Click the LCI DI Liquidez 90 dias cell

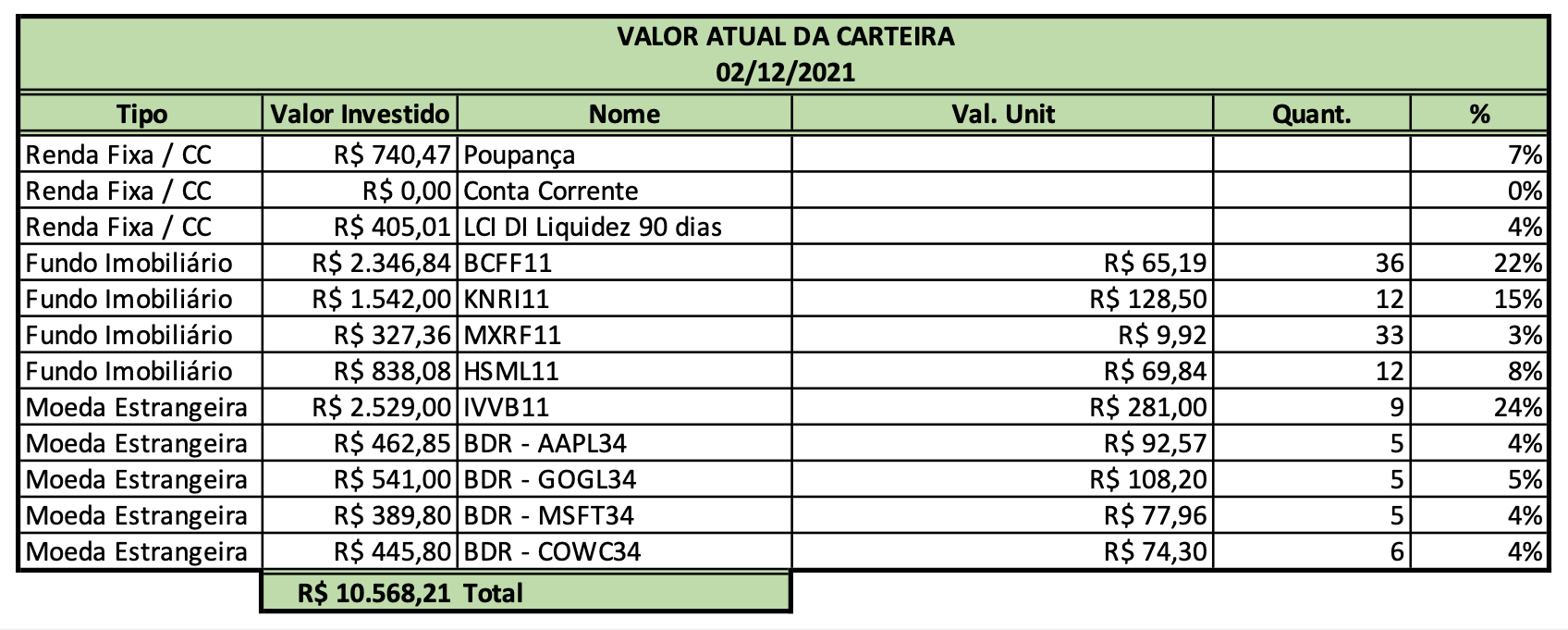coord(624,226)
